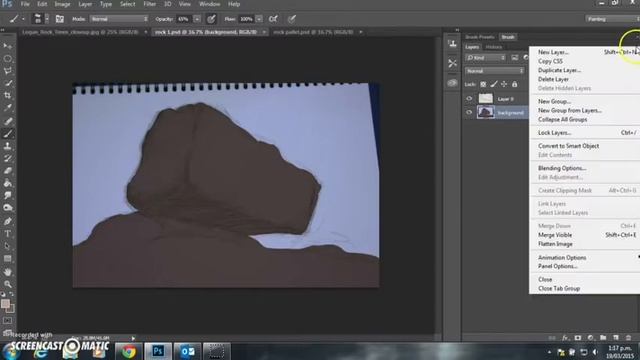Viewport: 640px width, 360px height.
Task: Select the Paint Bucket tool
Action: [x=7, y=183]
